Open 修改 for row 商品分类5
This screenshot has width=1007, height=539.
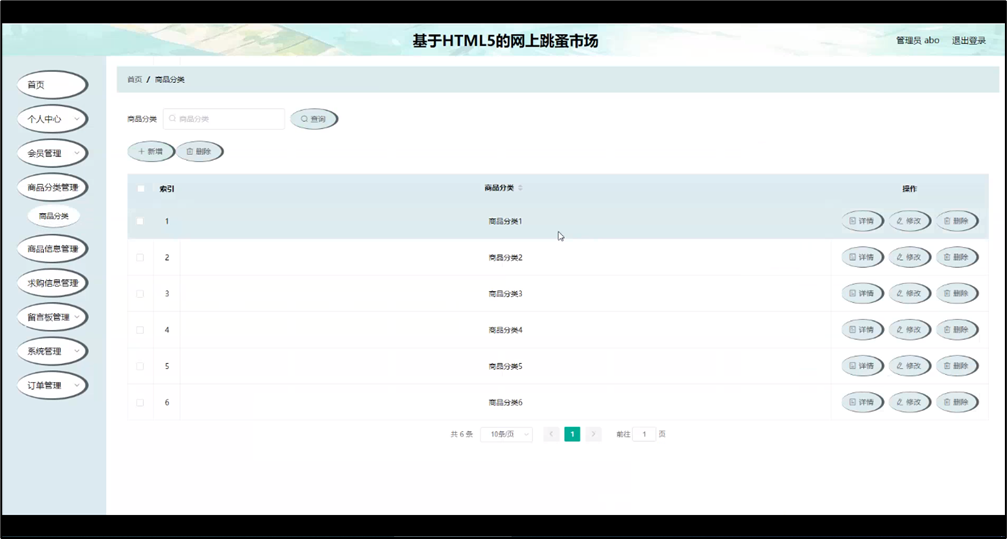coord(909,366)
